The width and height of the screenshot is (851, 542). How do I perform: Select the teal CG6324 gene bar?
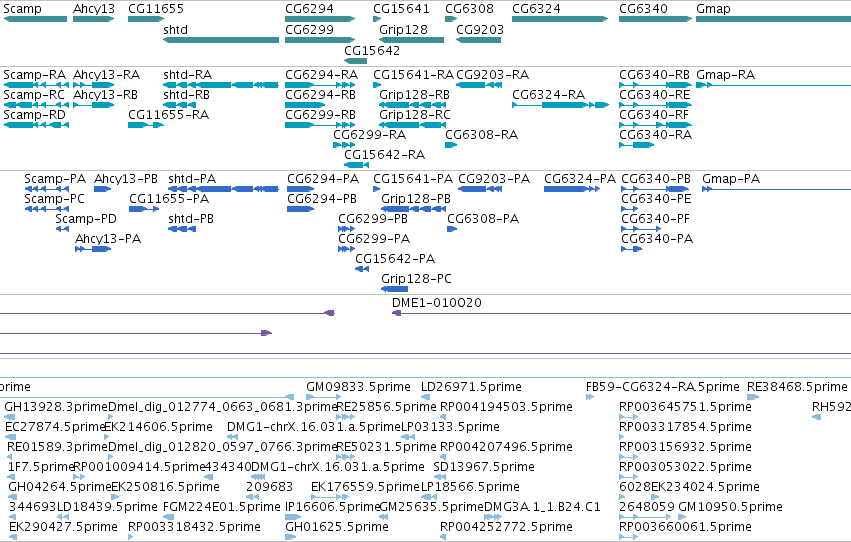pyautogui.click(x=560, y=19)
